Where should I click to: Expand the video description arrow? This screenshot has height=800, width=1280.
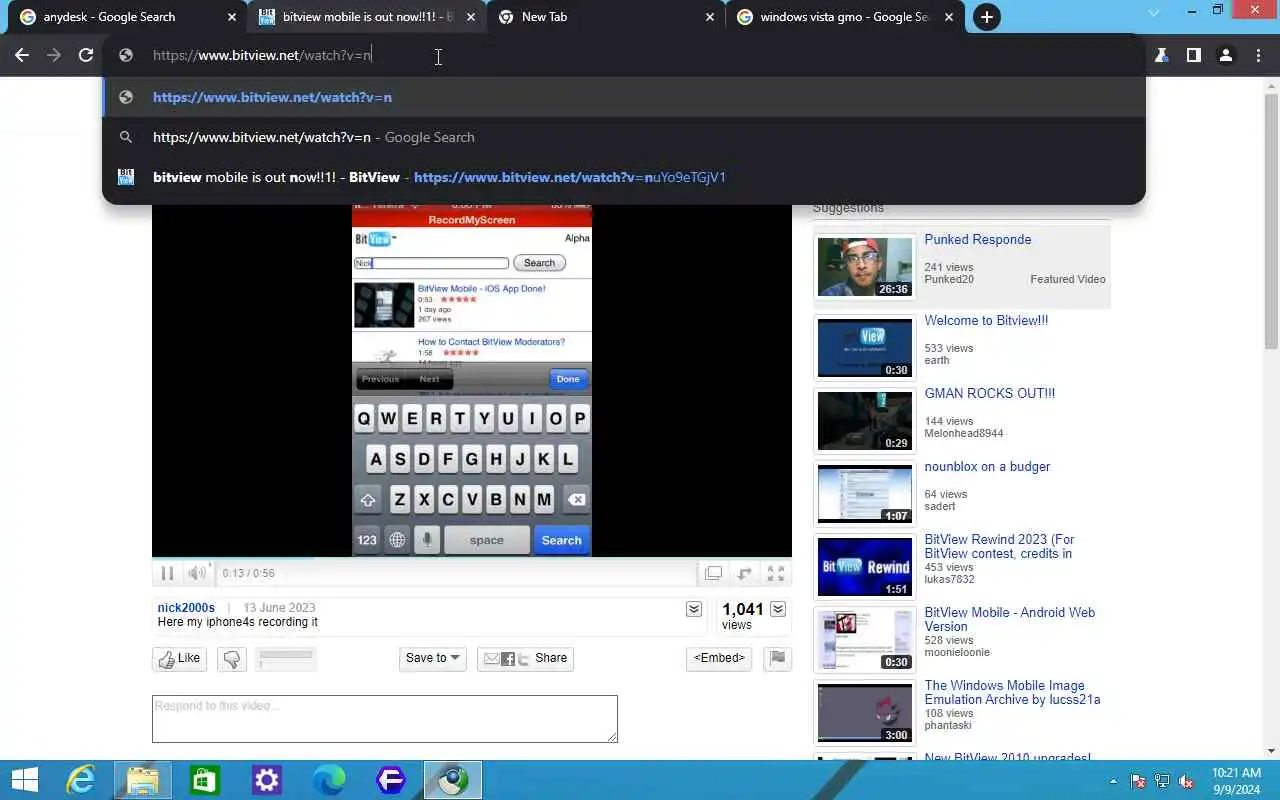pos(694,609)
